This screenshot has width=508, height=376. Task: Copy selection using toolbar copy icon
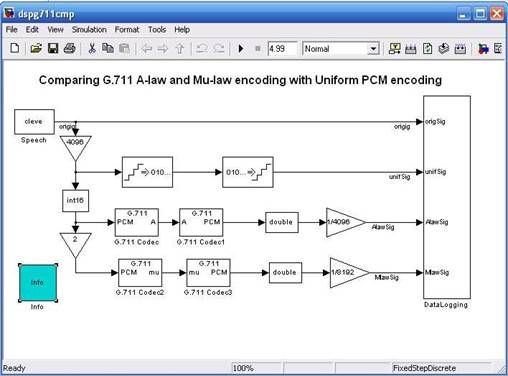pos(108,49)
